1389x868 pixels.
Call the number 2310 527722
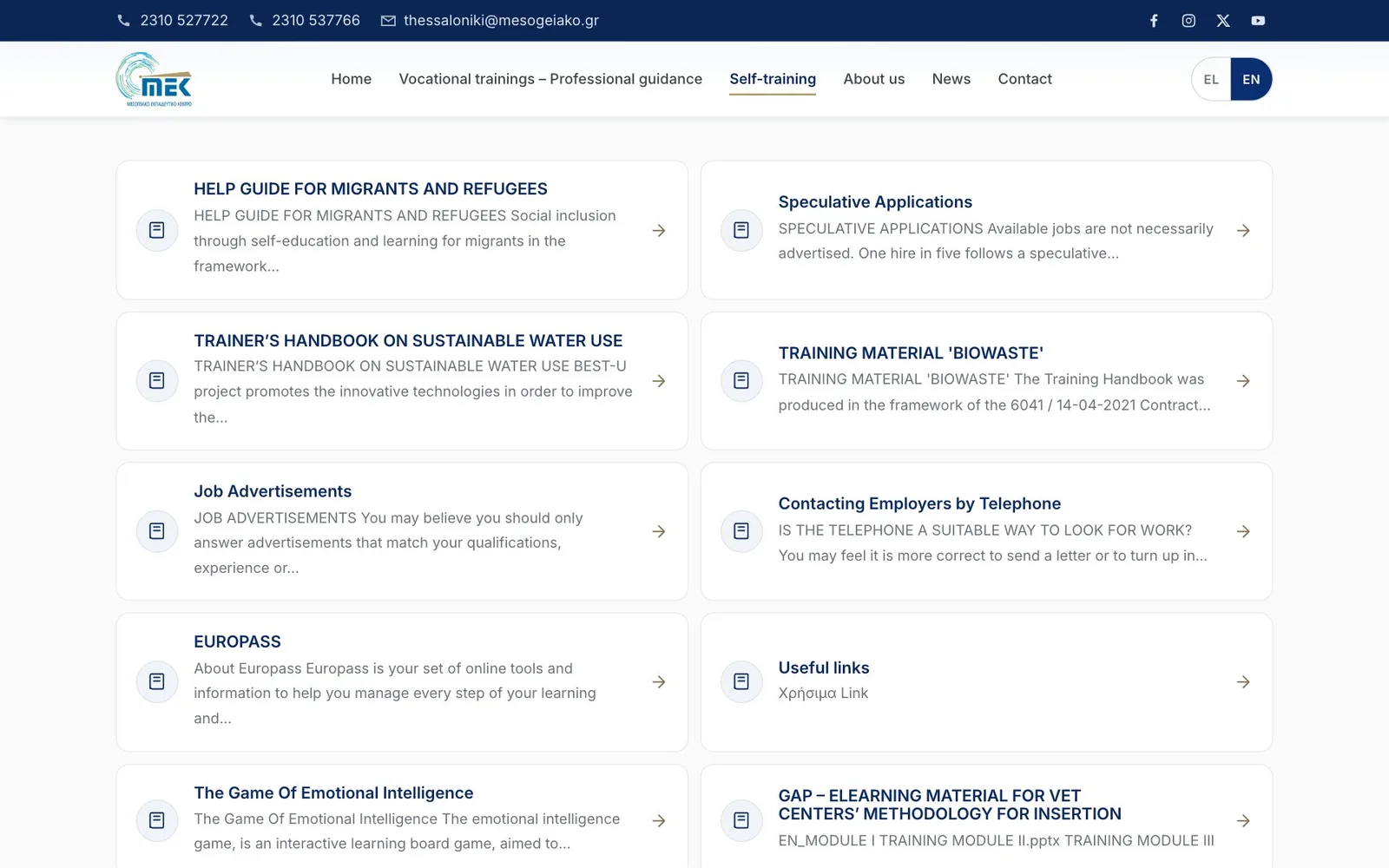click(184, 20)
